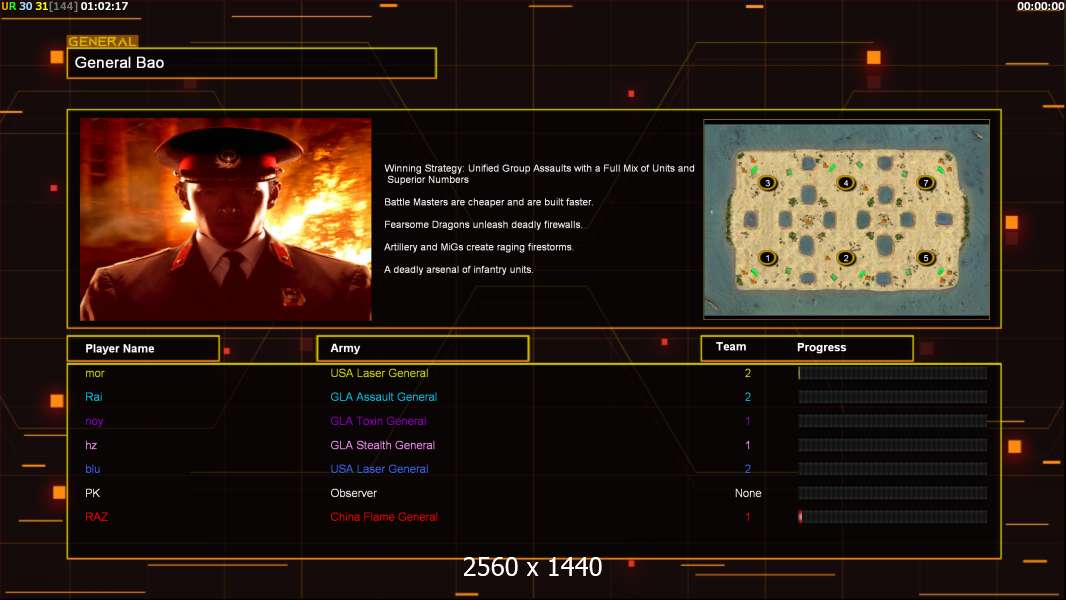Image resolution: width=1066 pixels, height=600 pixels.
Task: Click China Flame General army text
Action: click(384, 516)
